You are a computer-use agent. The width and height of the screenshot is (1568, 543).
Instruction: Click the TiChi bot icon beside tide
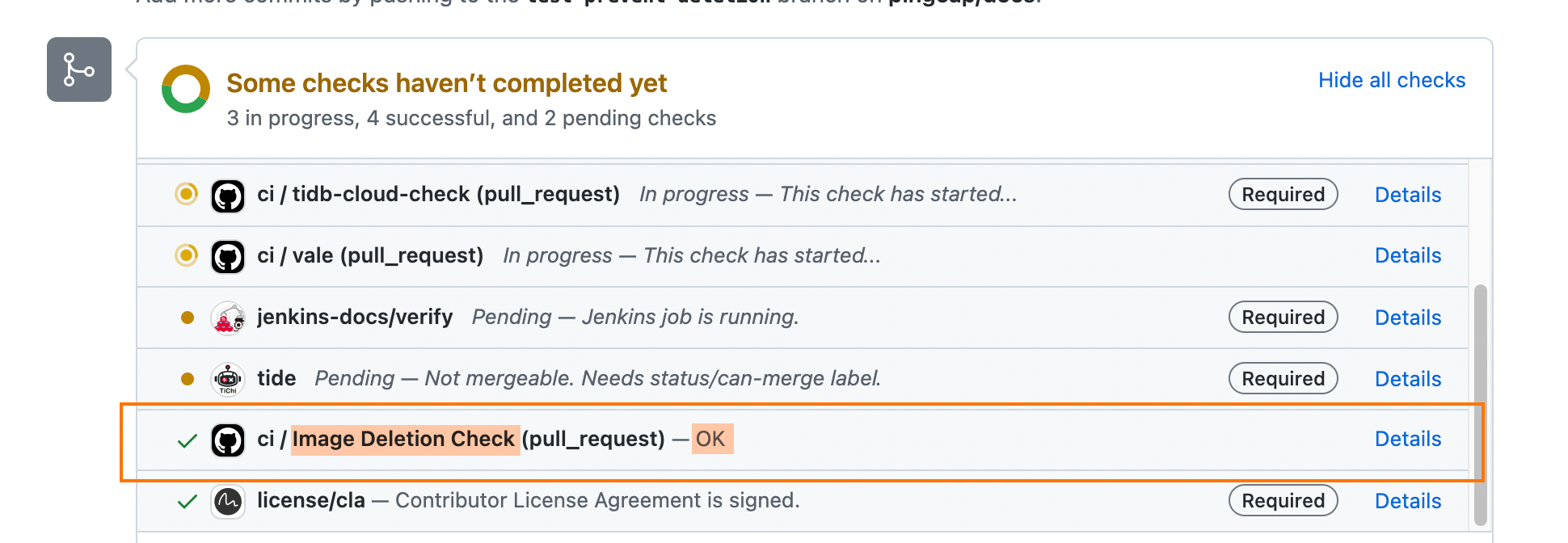click(x=228, y=378)
